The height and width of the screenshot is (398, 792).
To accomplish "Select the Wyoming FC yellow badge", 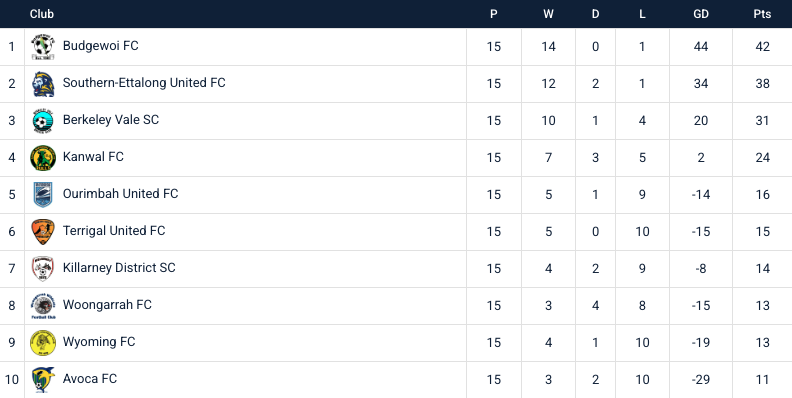I will coord(43,342).
